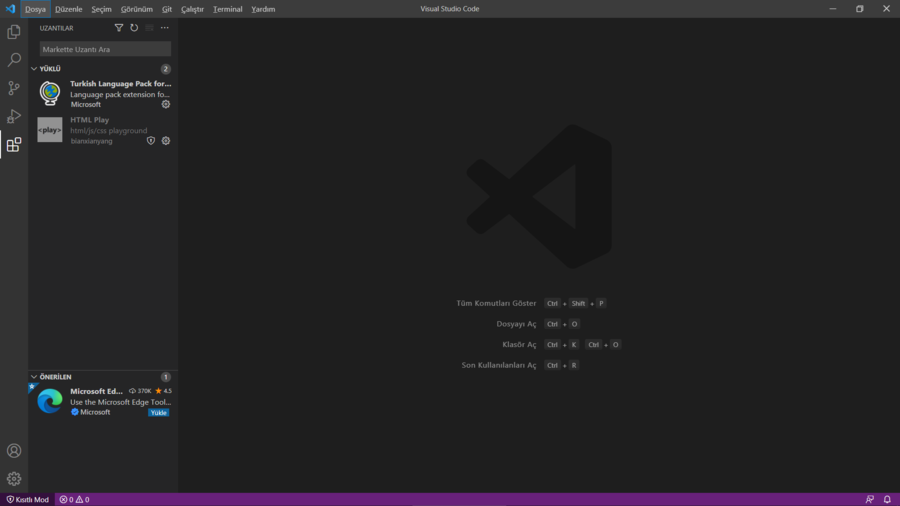Collapse the ÖNERİLEN extensions section
The height and width of the screenshot is (506, 900).
34,377
